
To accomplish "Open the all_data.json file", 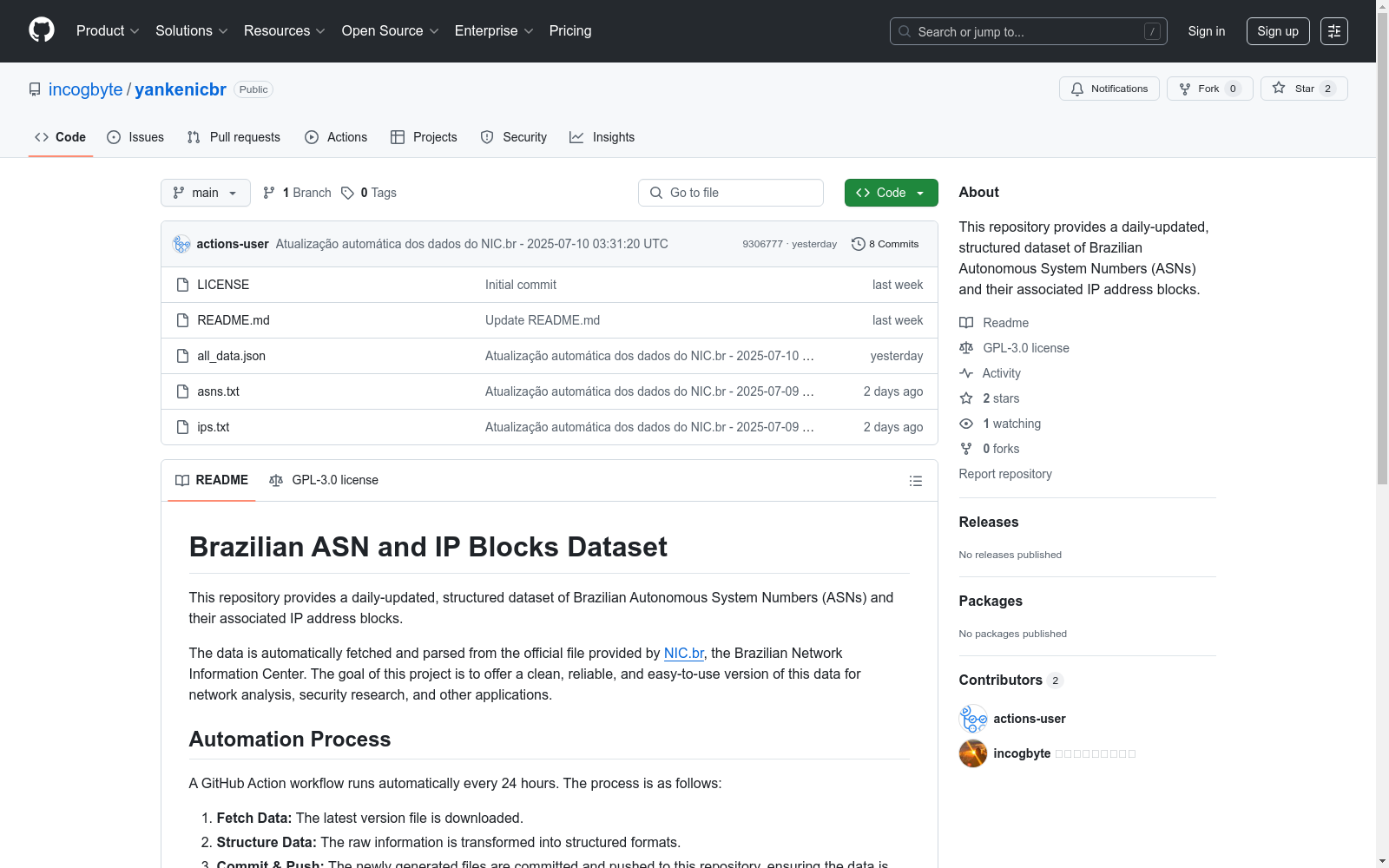I will (x=232, y=356).
